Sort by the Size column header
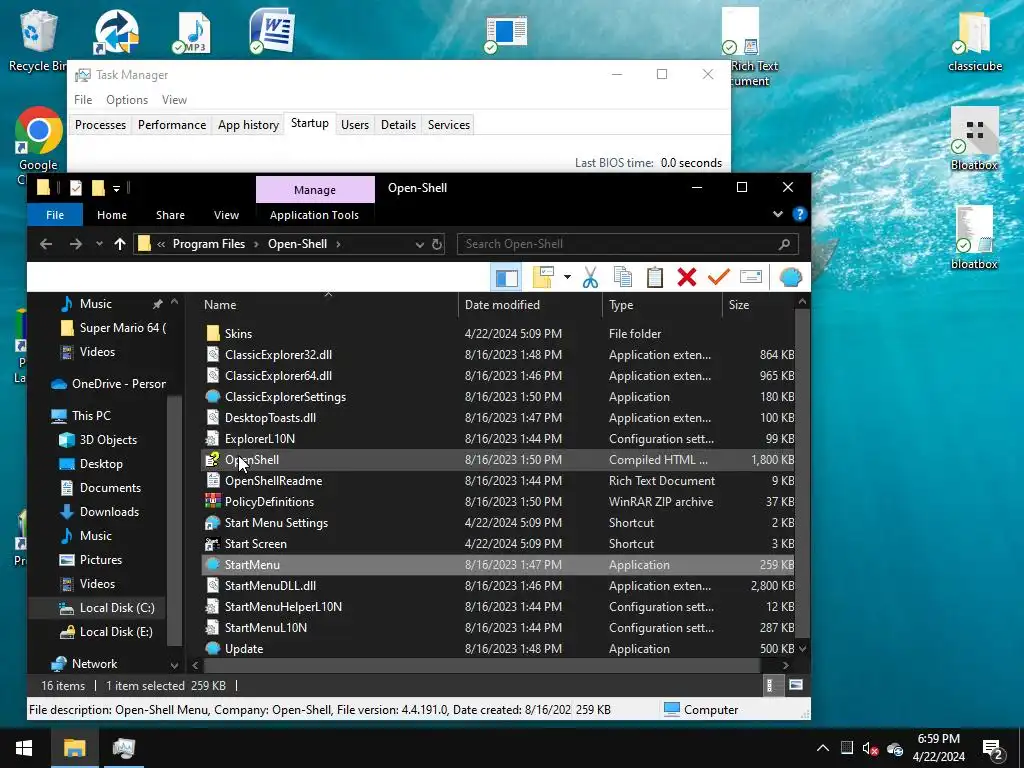The width and height of the screenshot is (1024, 768). (x=758, y=305)
